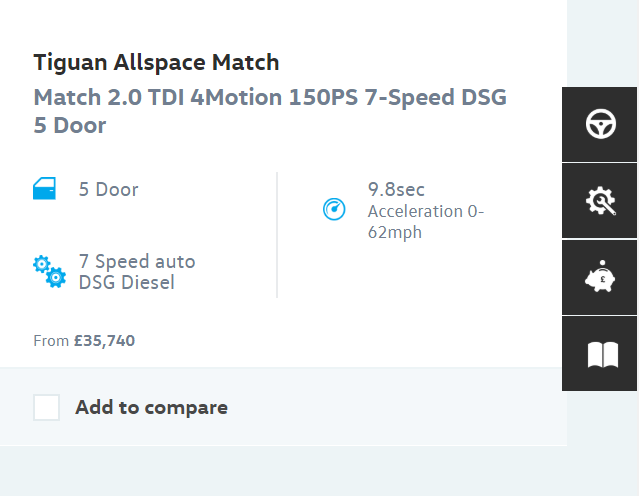The width and height of the screenshot is (639, 496).
Task: Open the Tiguan Allspace Match title
Action: click(156, 62)
